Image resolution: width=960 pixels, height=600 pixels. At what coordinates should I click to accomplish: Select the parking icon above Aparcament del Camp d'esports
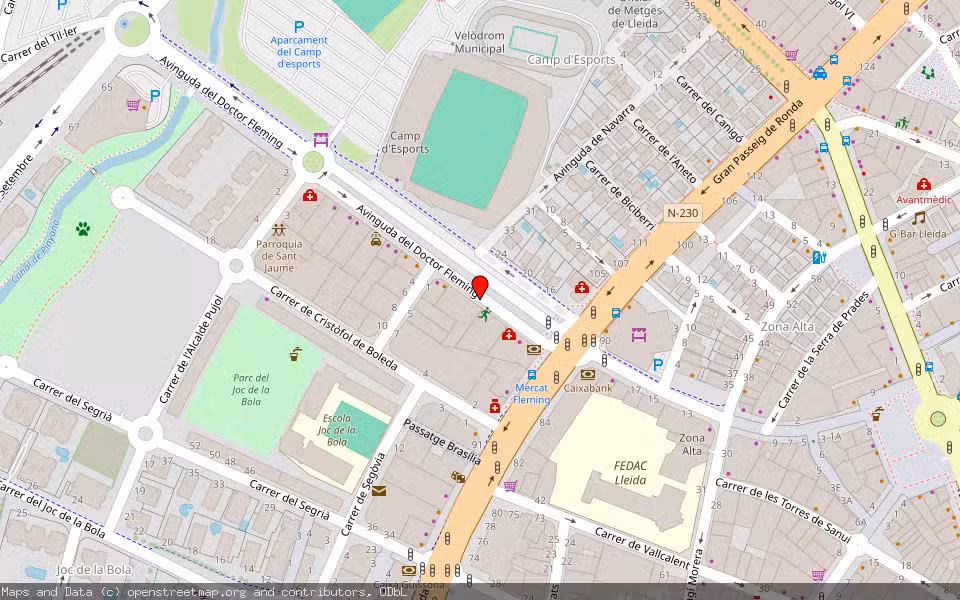[x=299, y=27]
